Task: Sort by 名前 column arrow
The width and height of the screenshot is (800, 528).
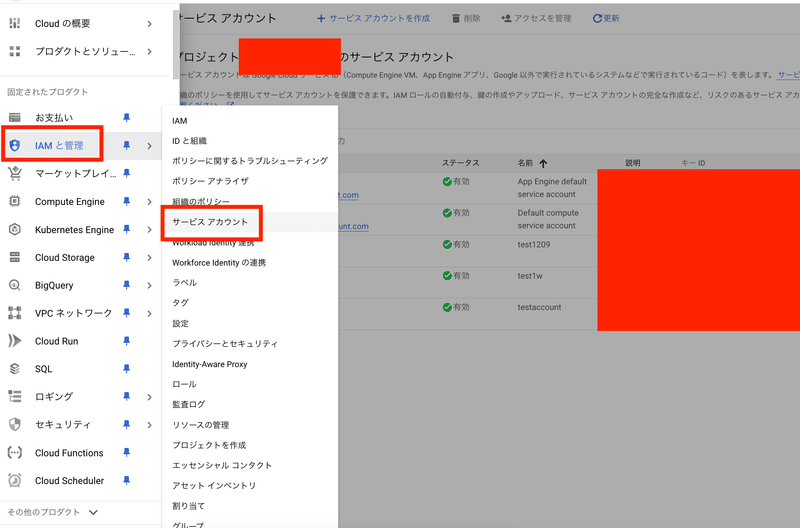Action: tap(543, 163)
